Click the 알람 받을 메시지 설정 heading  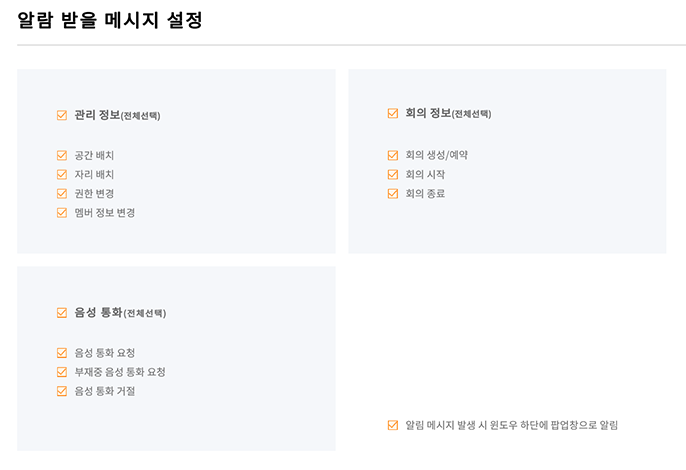pyautogui.click(x=109, y=20)
